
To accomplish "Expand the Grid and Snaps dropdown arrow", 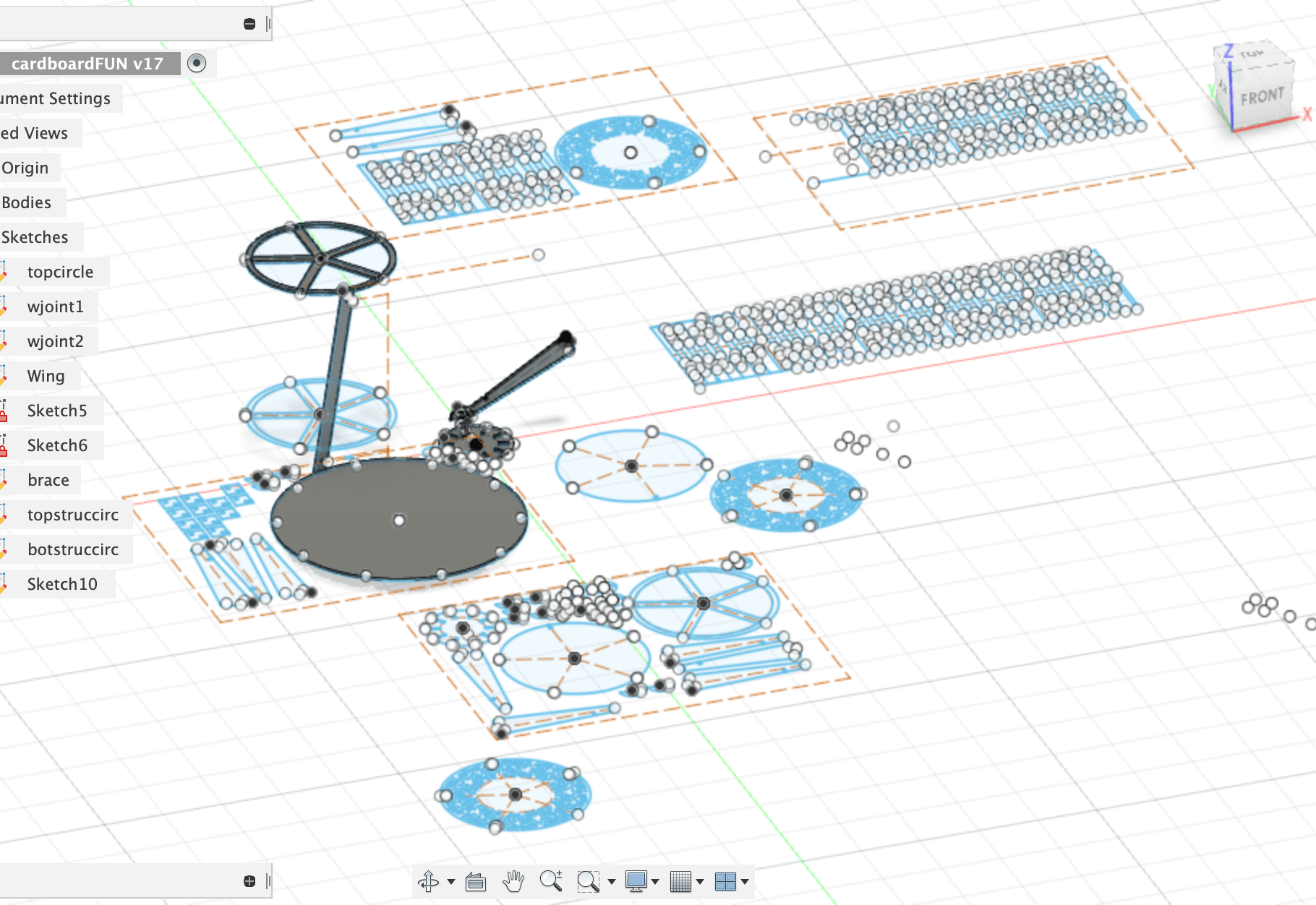I will pyautogui.click(x=700, y=882).
